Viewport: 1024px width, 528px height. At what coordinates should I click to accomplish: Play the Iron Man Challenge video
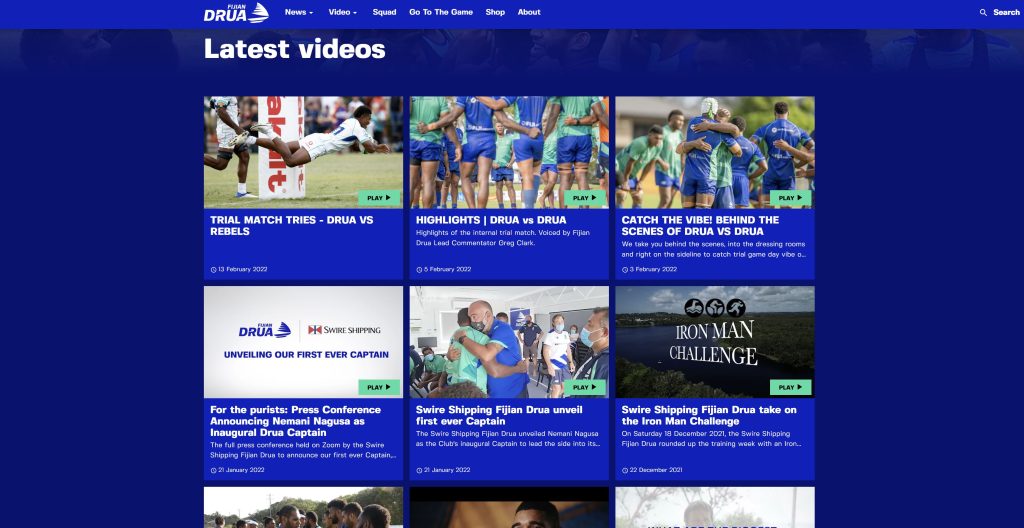[x=790, y=388]
